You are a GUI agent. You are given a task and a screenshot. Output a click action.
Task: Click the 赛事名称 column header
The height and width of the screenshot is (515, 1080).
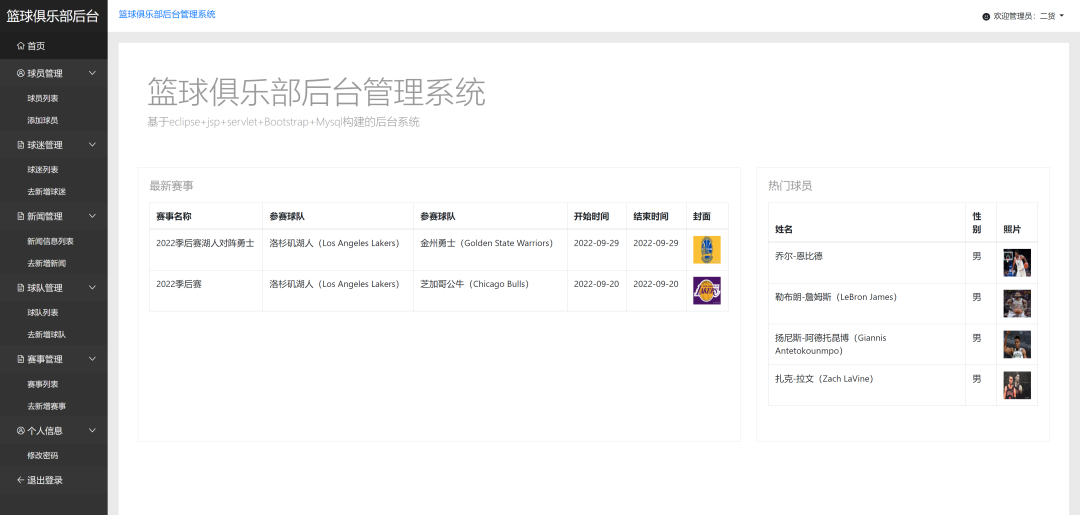coord(206,216)
